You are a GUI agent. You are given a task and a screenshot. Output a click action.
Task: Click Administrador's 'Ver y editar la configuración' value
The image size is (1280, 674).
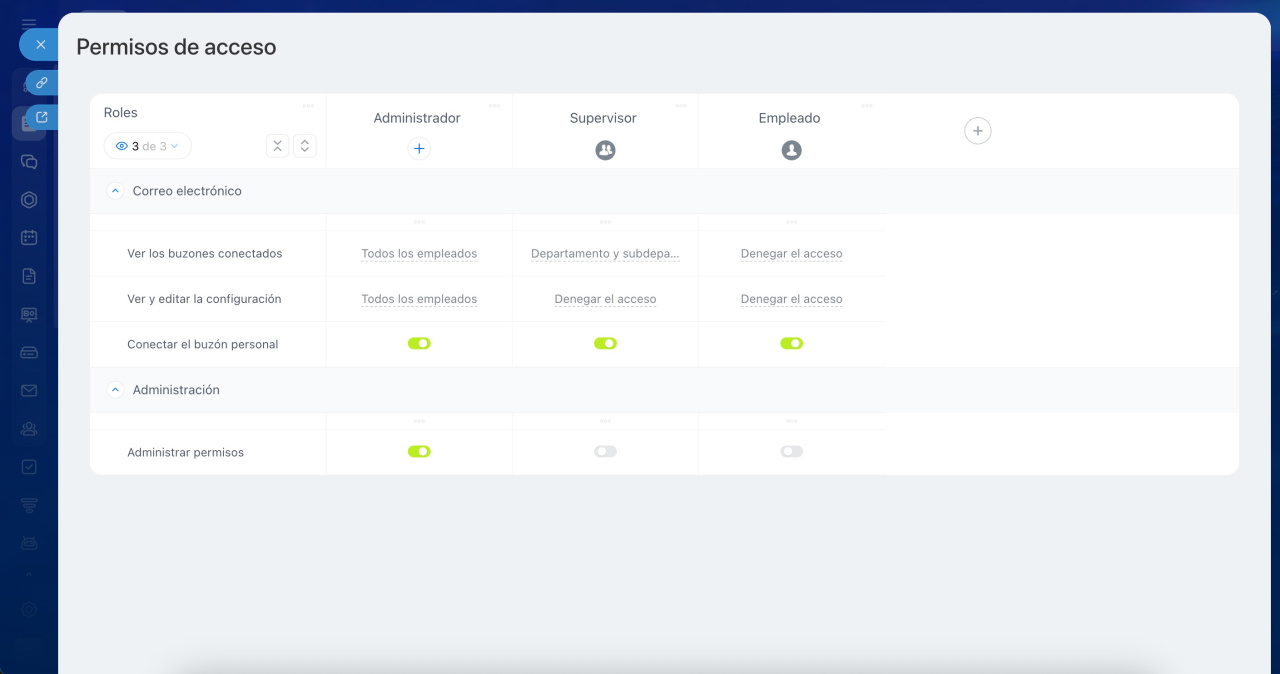point(419,299)
